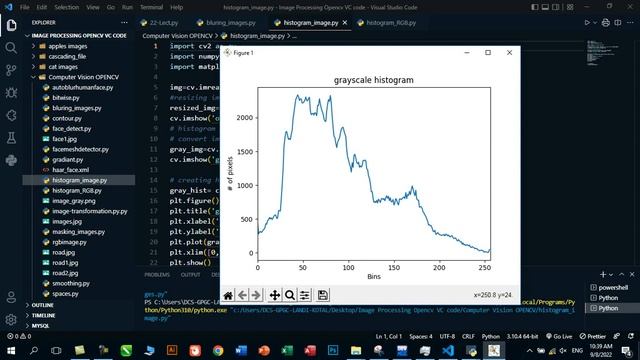Open haar_face.xml in explorer
640x360 pixels.
[70, 170]
